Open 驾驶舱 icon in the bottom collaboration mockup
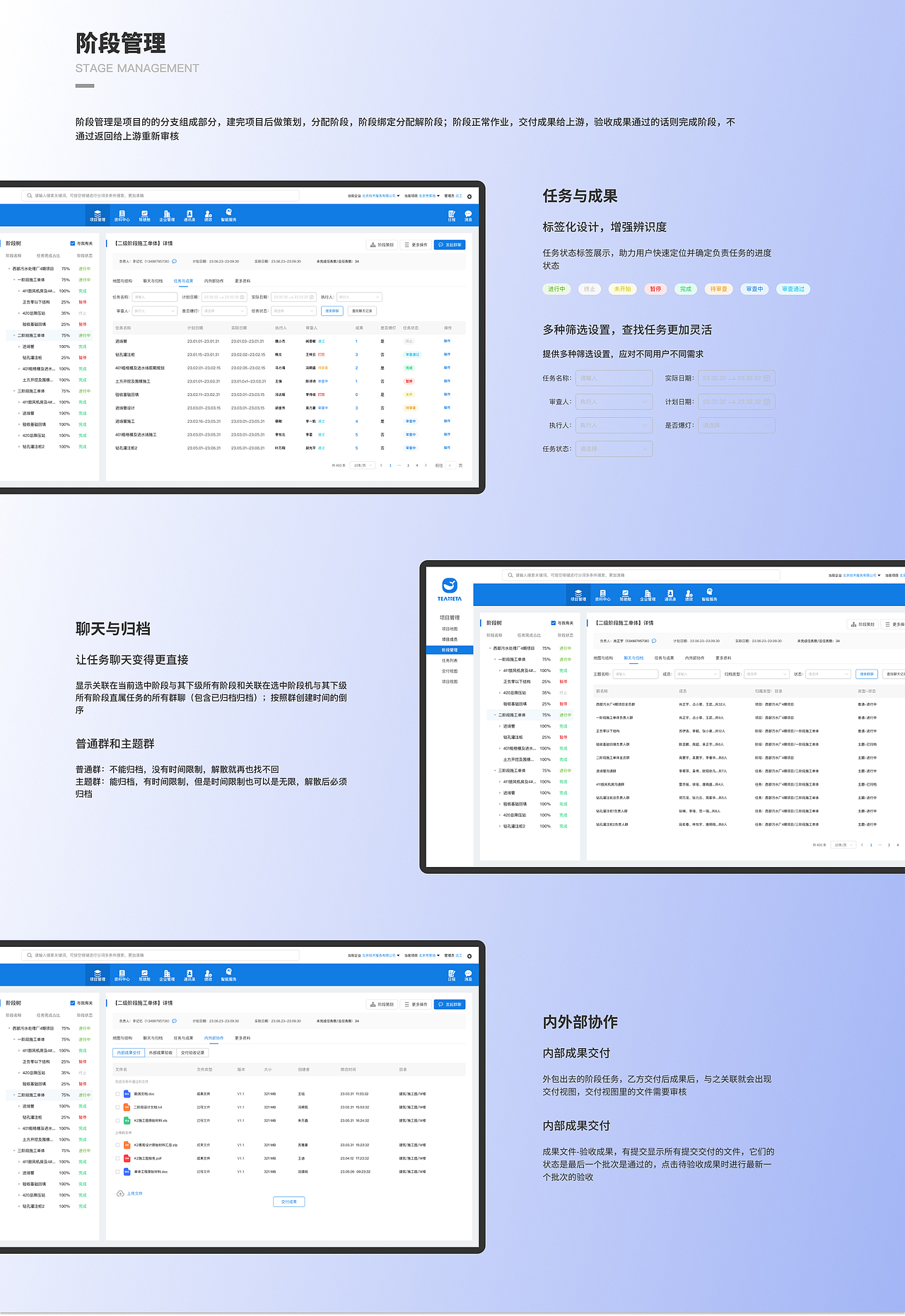Viewport: 905px width, 1316px height. [x=144, y=975]
